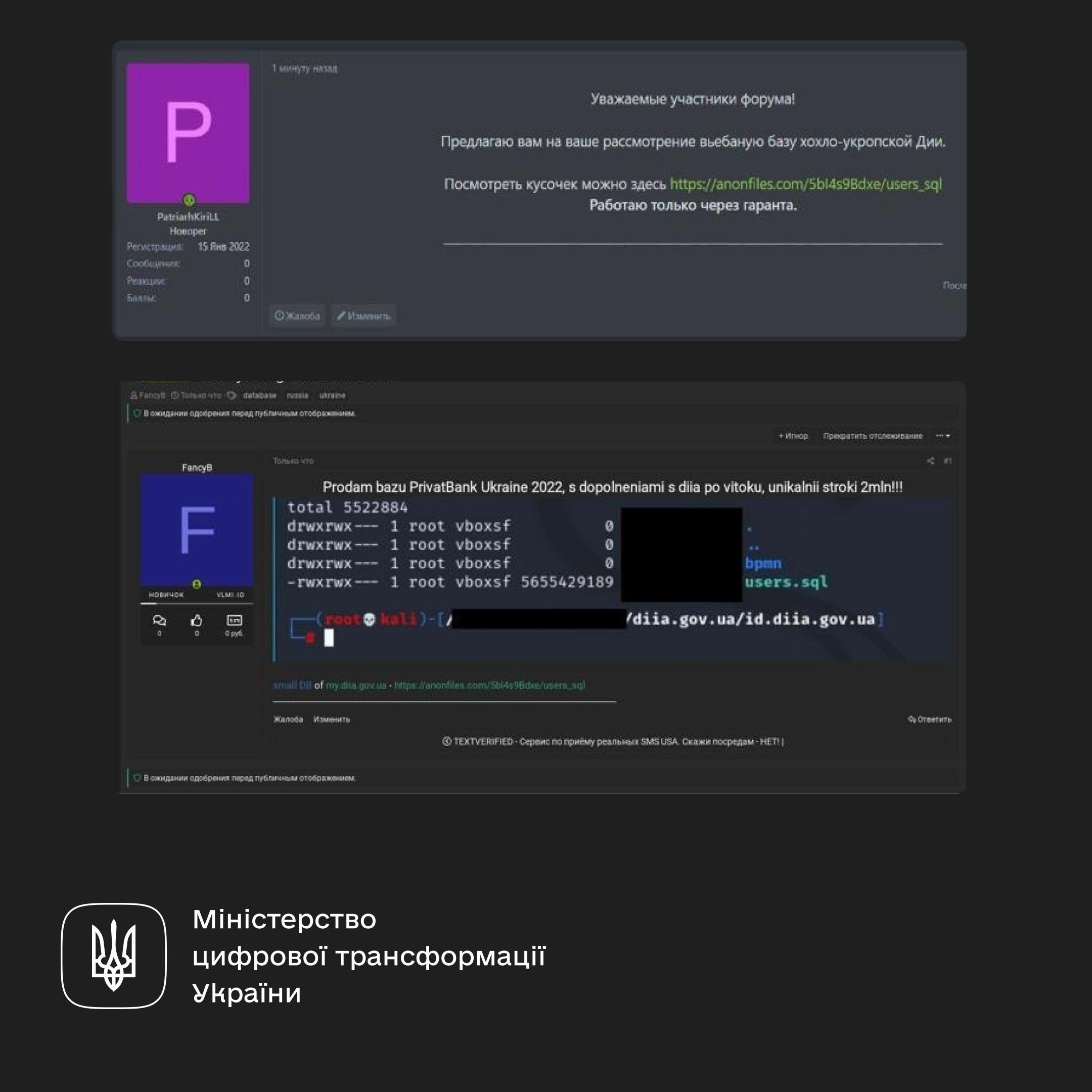Click the thumbs-up reactions icon under FancyB's avatar

point(197,621)
